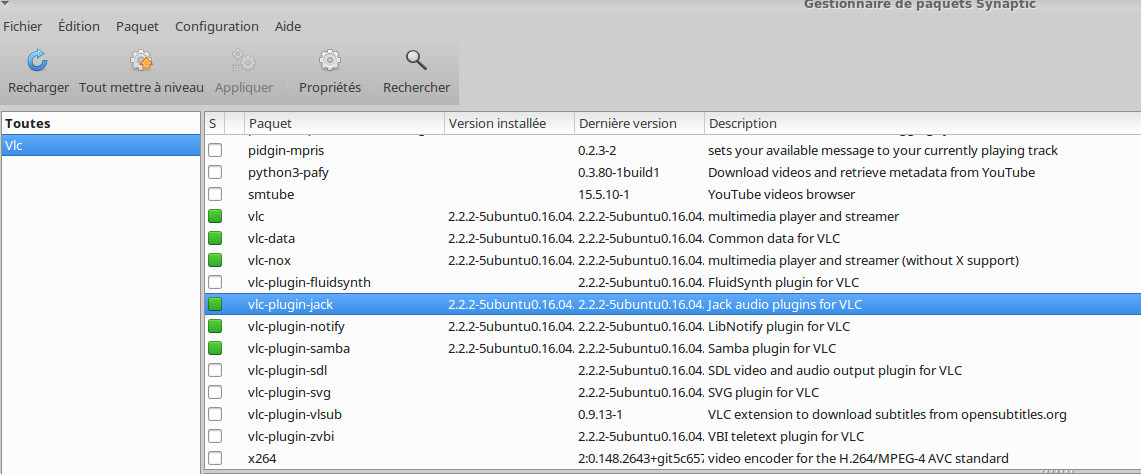Screen dimensions: 1141x474
Task: Click status box of vlc-plugin-jack
Action: pos(215,304)
